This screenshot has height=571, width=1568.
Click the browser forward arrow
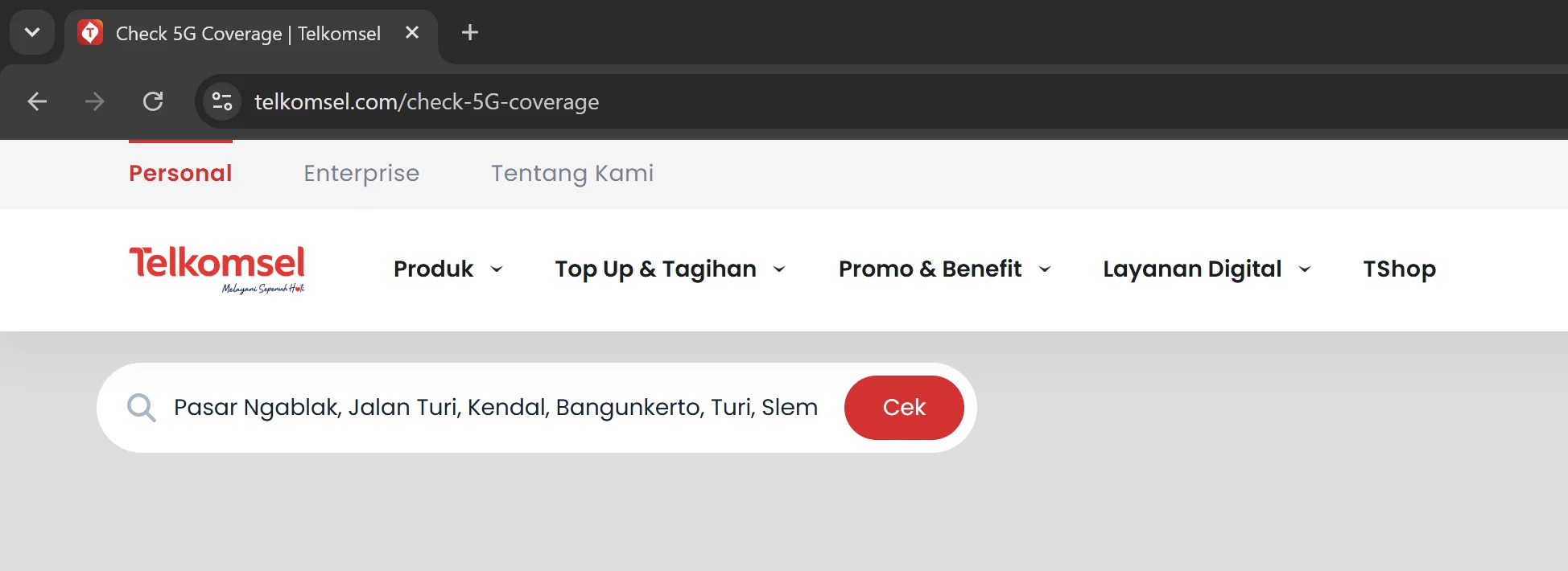(x=95, y=101)
